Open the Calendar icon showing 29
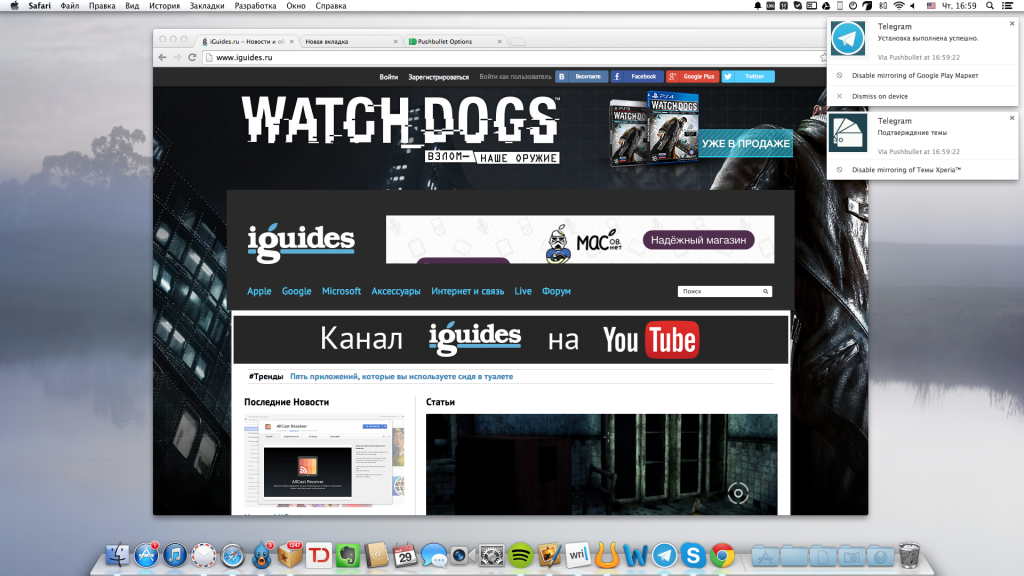1024x576 pixels. [406, 556]
